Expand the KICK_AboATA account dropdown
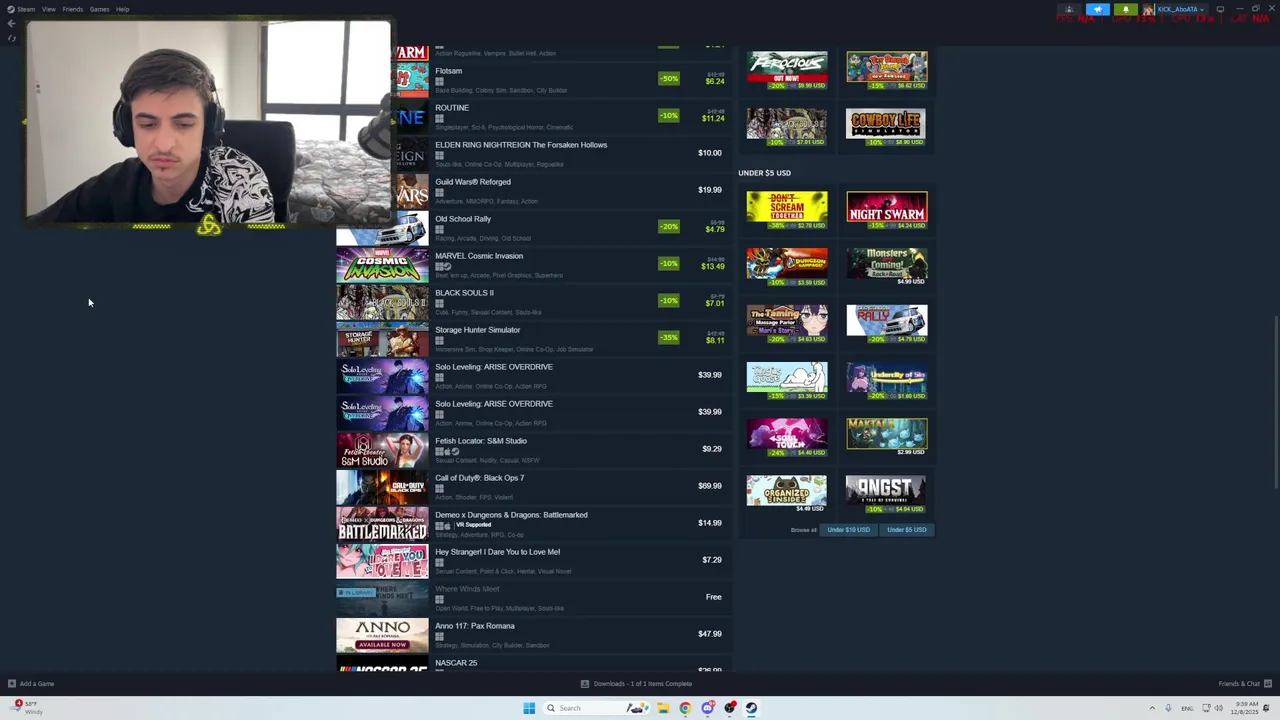The width and height of the screenshot is (1280, 720). tap(1180, 10)
